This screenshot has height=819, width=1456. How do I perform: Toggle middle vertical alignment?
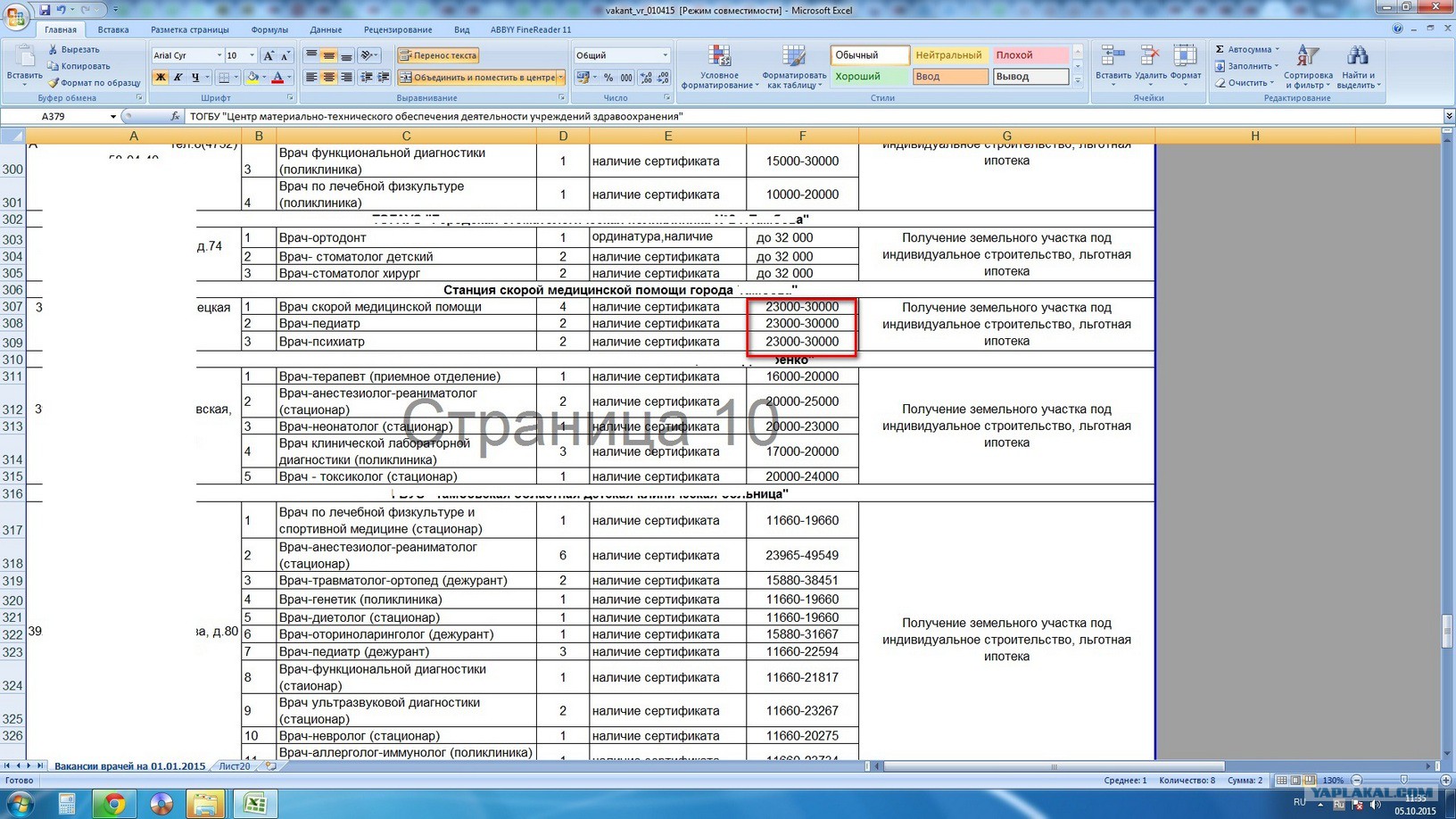click(329, 55)
